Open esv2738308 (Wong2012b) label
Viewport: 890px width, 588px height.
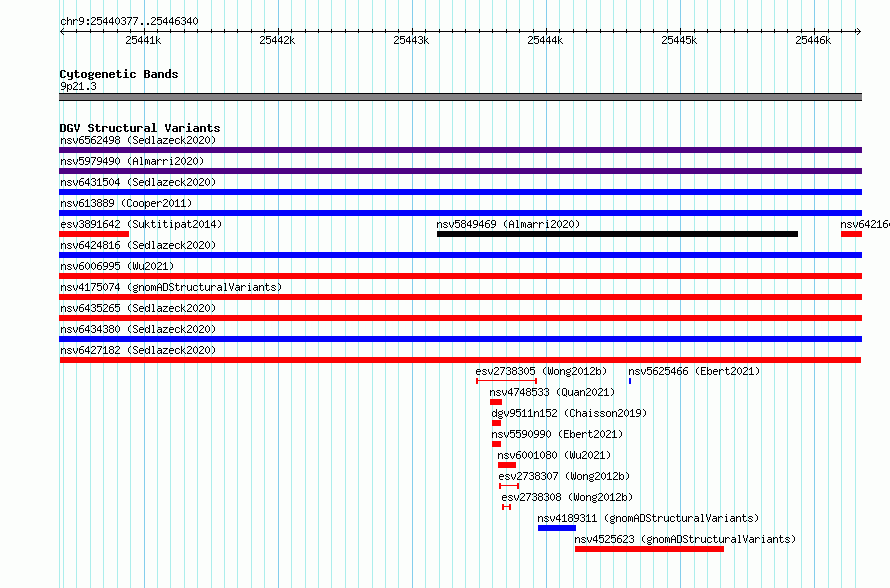(567, 497)
